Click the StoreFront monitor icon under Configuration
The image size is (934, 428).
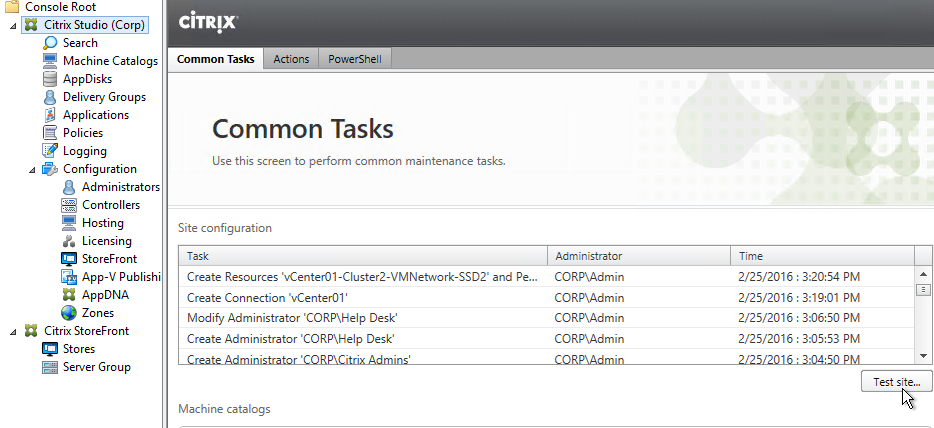(x=70, y=259)
